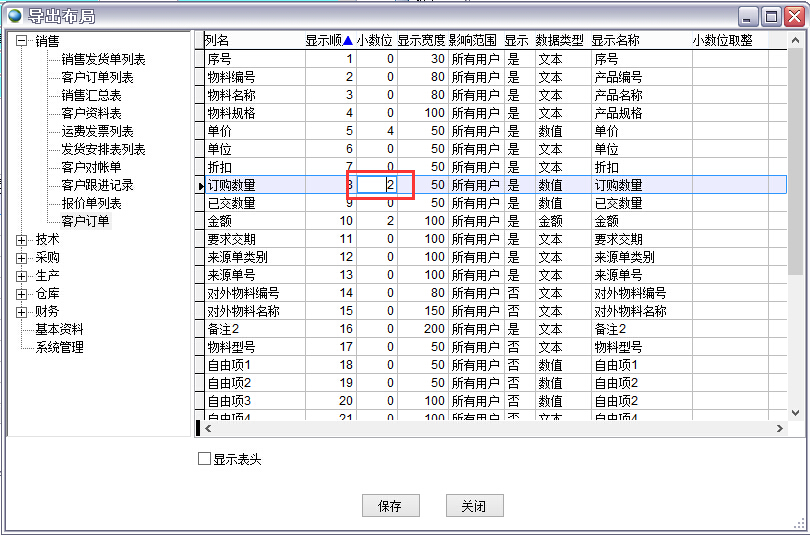Open 系统管理 tree item

60,347
